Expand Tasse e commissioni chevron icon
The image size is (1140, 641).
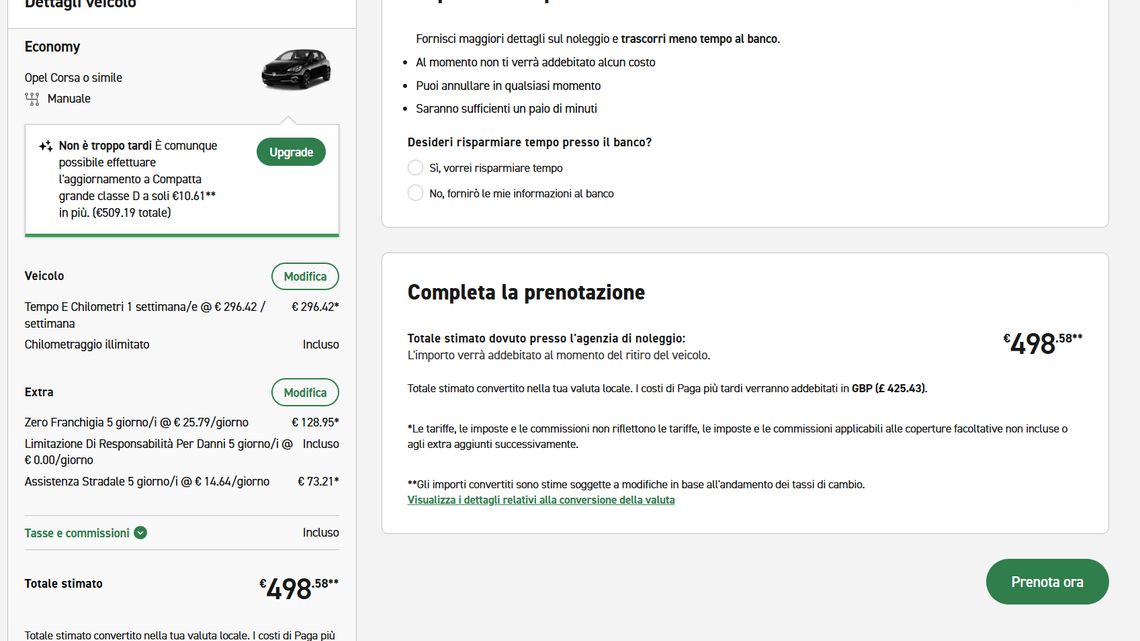pyautogui.click(x=140, y=533)
